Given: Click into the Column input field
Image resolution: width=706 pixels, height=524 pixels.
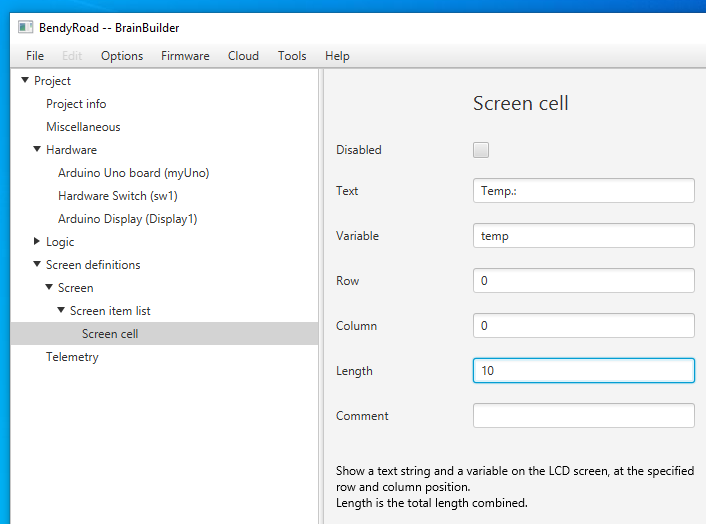Looking at the screenshot, I should pyautogui.click(x=584, y=325).
